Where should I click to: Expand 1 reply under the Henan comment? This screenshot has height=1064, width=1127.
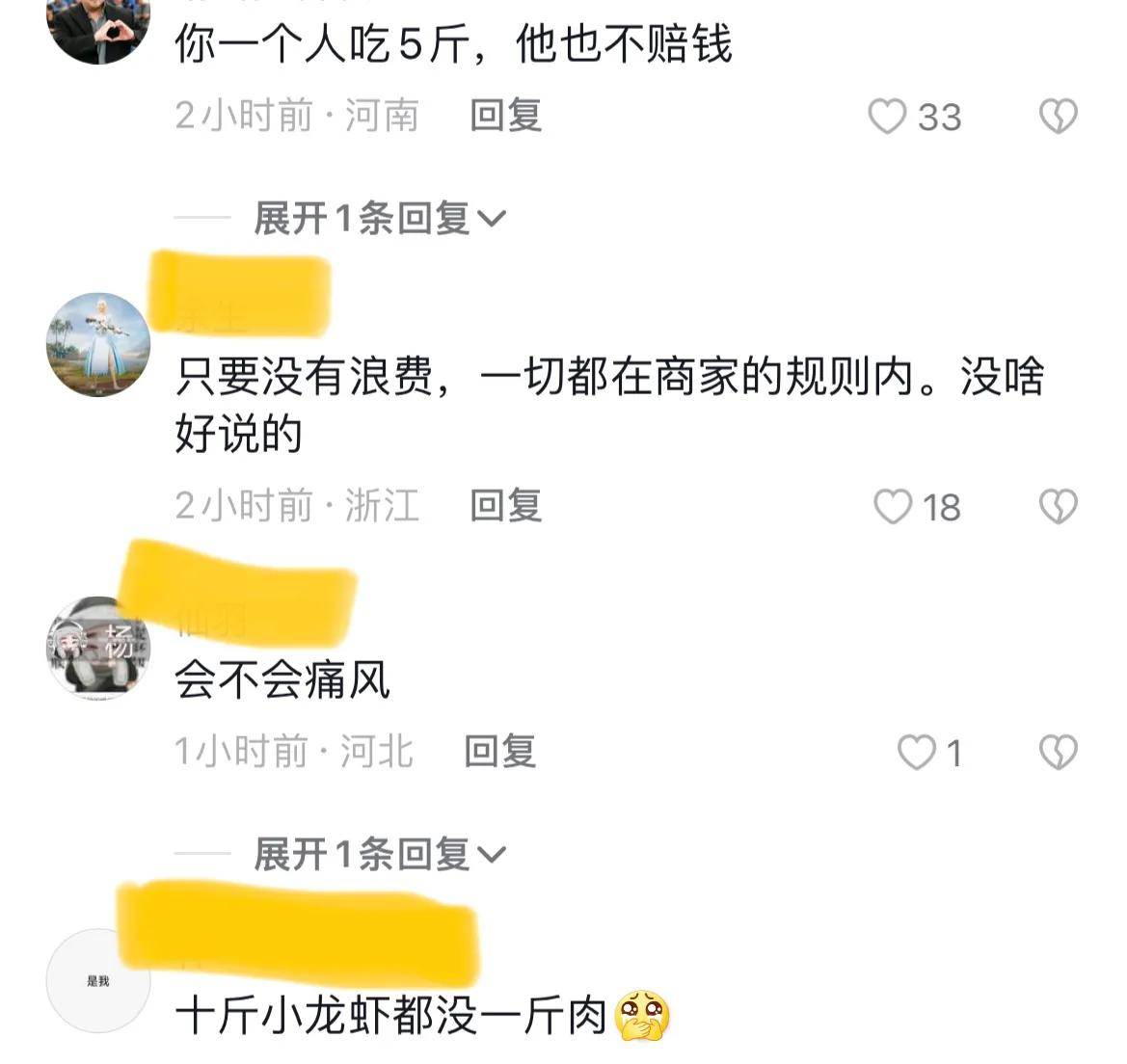pyautogui.click(x=380, y=218)
